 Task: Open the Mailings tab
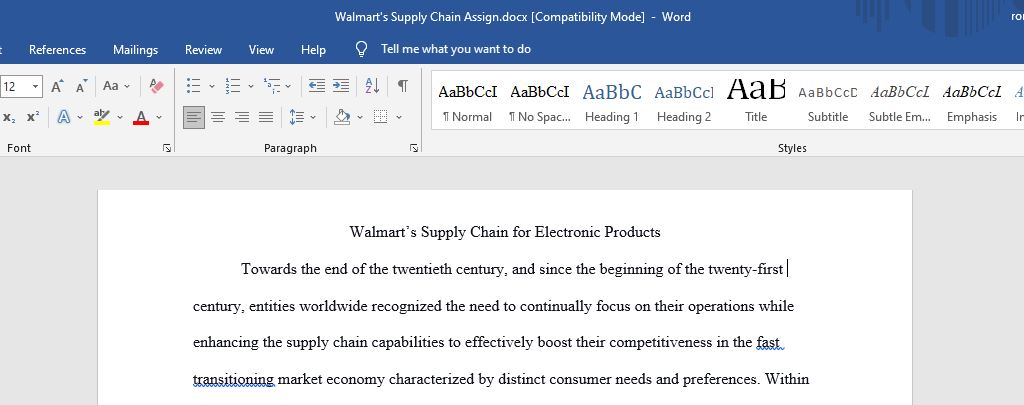pos(135,50)
